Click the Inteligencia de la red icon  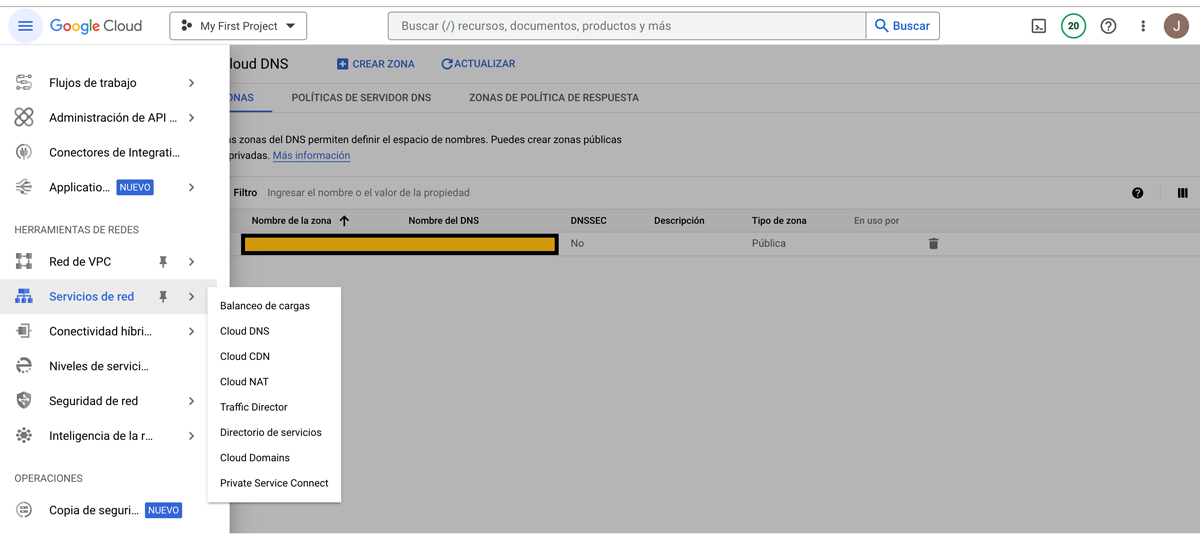[x=24, y=436]
